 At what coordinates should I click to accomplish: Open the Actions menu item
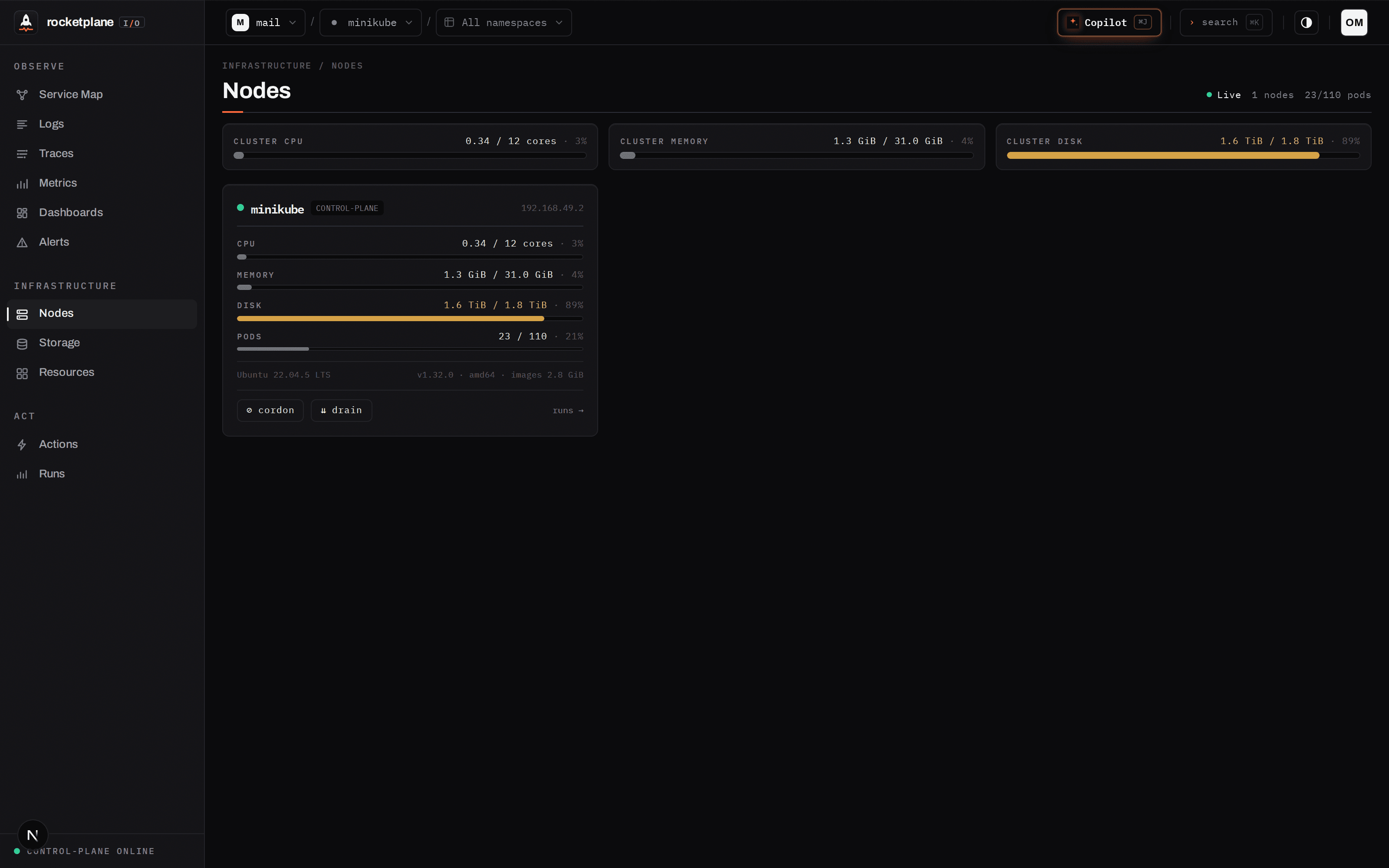(102, 444)
